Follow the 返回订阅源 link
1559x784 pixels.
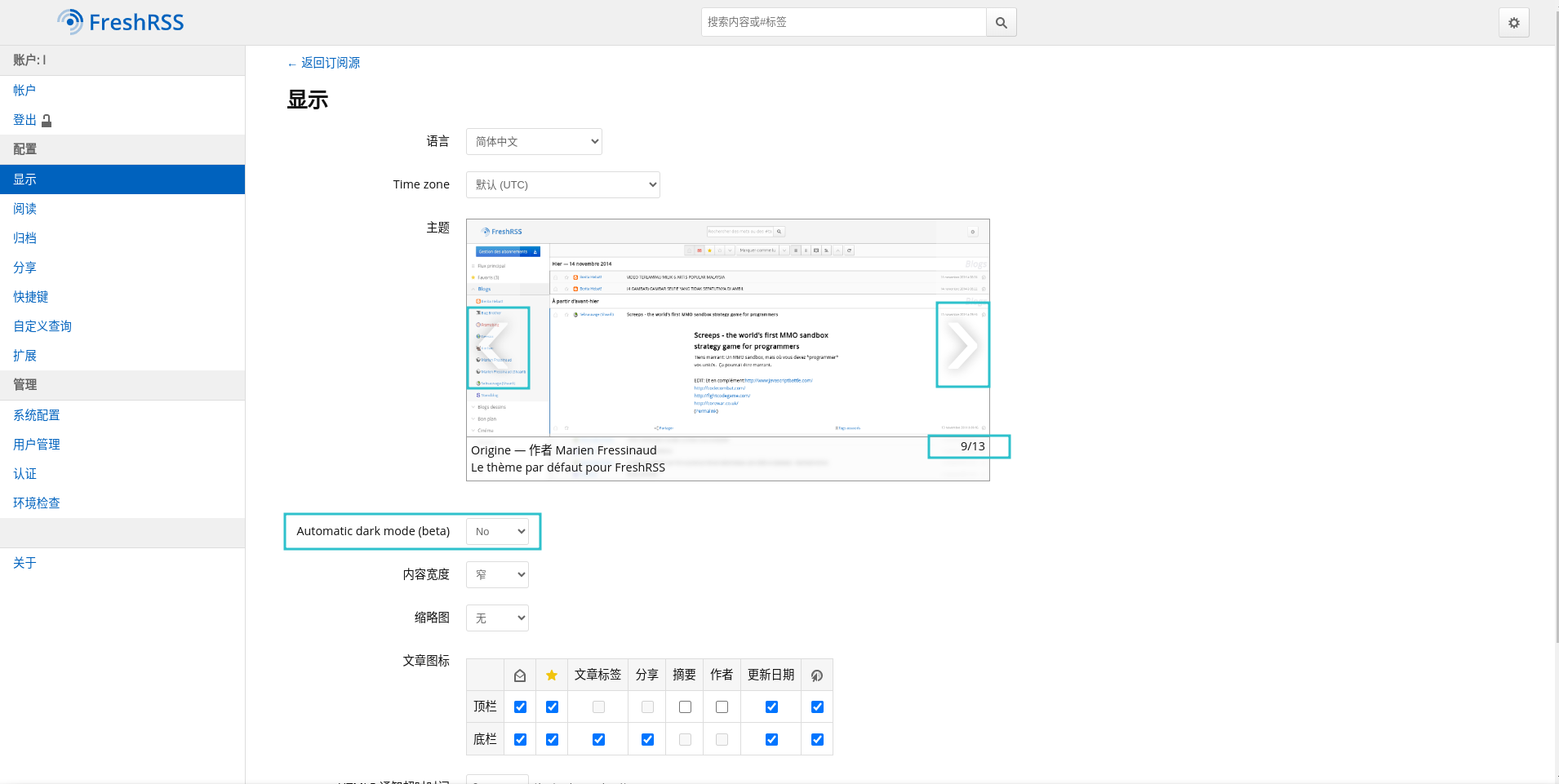330,63
